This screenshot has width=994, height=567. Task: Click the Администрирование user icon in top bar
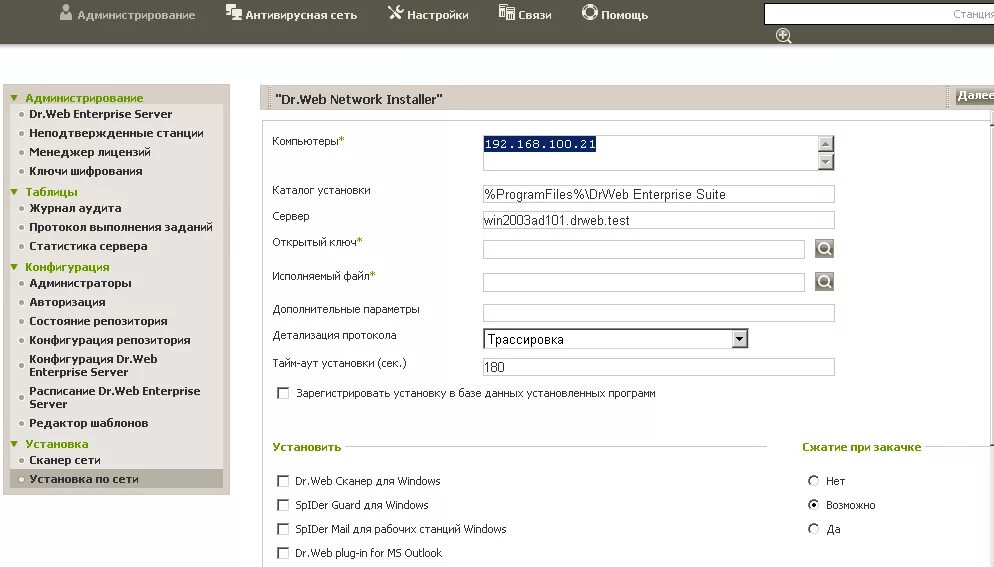(x=65, y=13)
